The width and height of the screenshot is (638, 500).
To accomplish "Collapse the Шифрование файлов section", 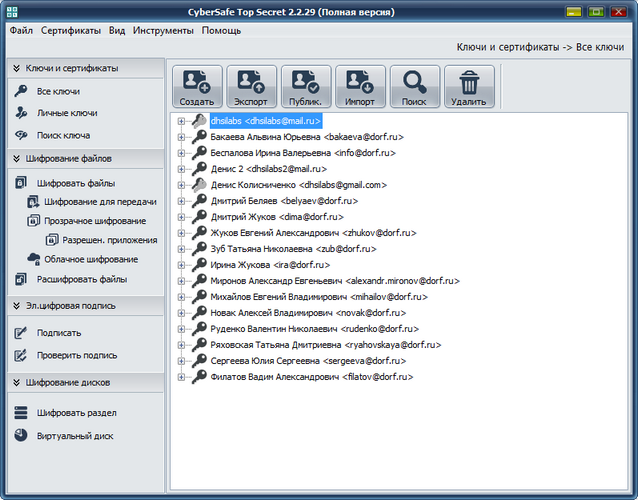I will click(x=16, y=158).
